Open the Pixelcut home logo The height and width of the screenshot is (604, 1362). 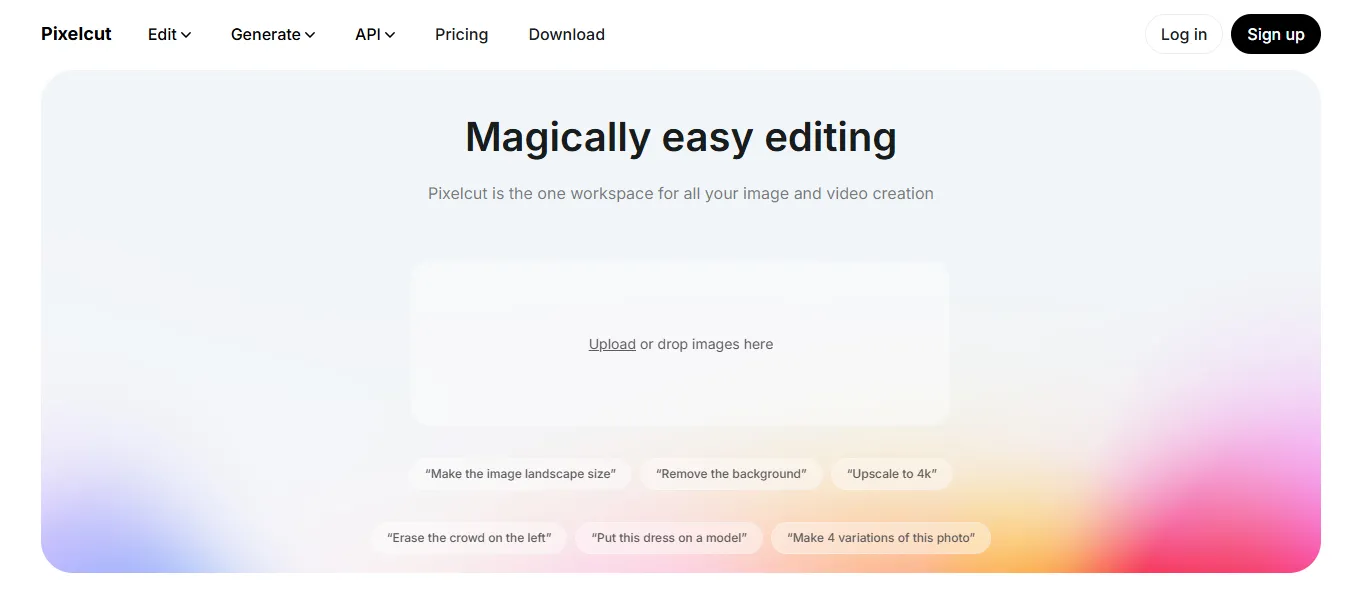point(76,34)
